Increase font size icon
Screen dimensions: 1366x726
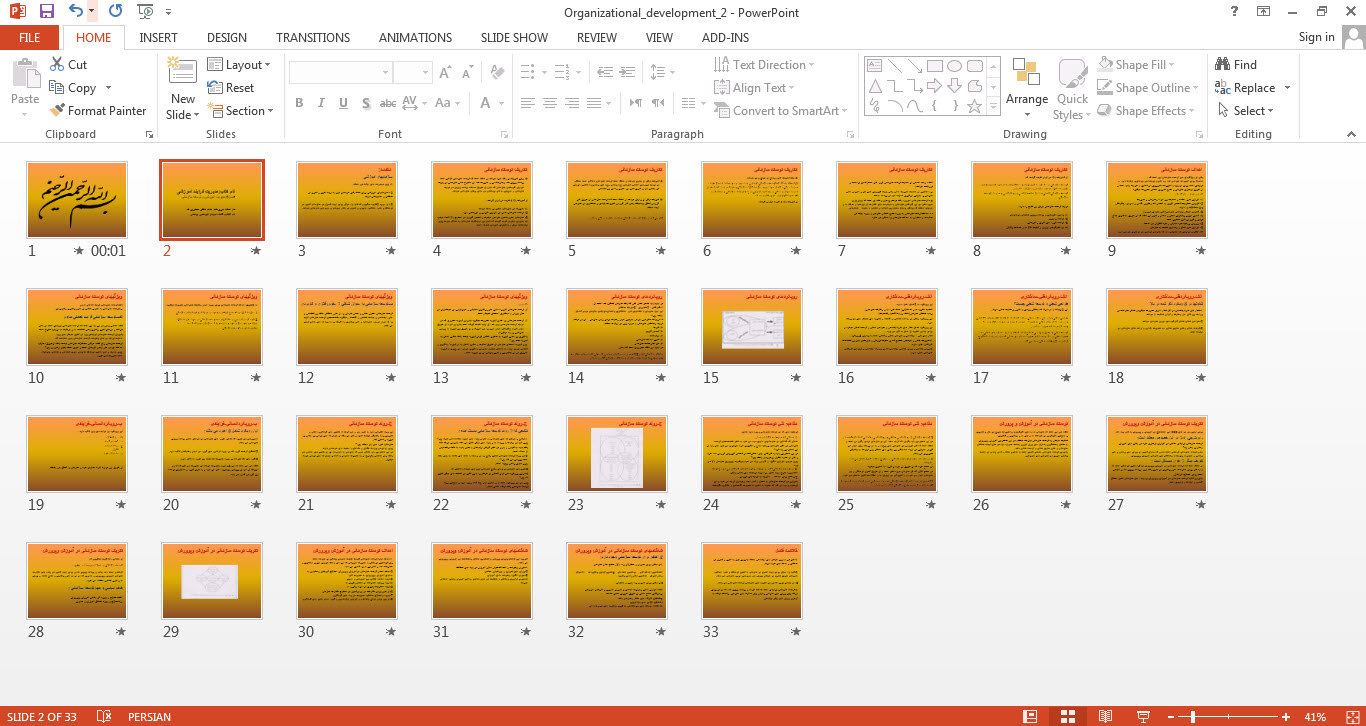click(444, 73)
